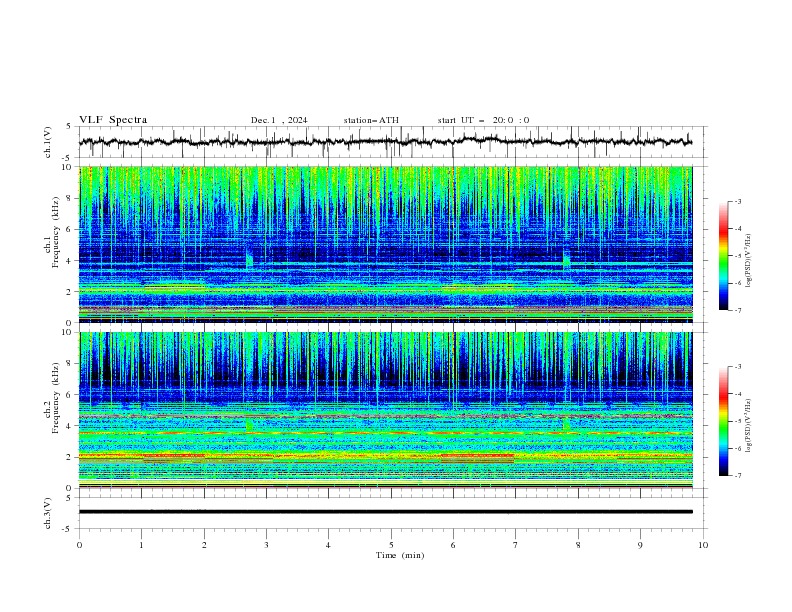Click the upper PSD color scale bar

pos(723,256)
